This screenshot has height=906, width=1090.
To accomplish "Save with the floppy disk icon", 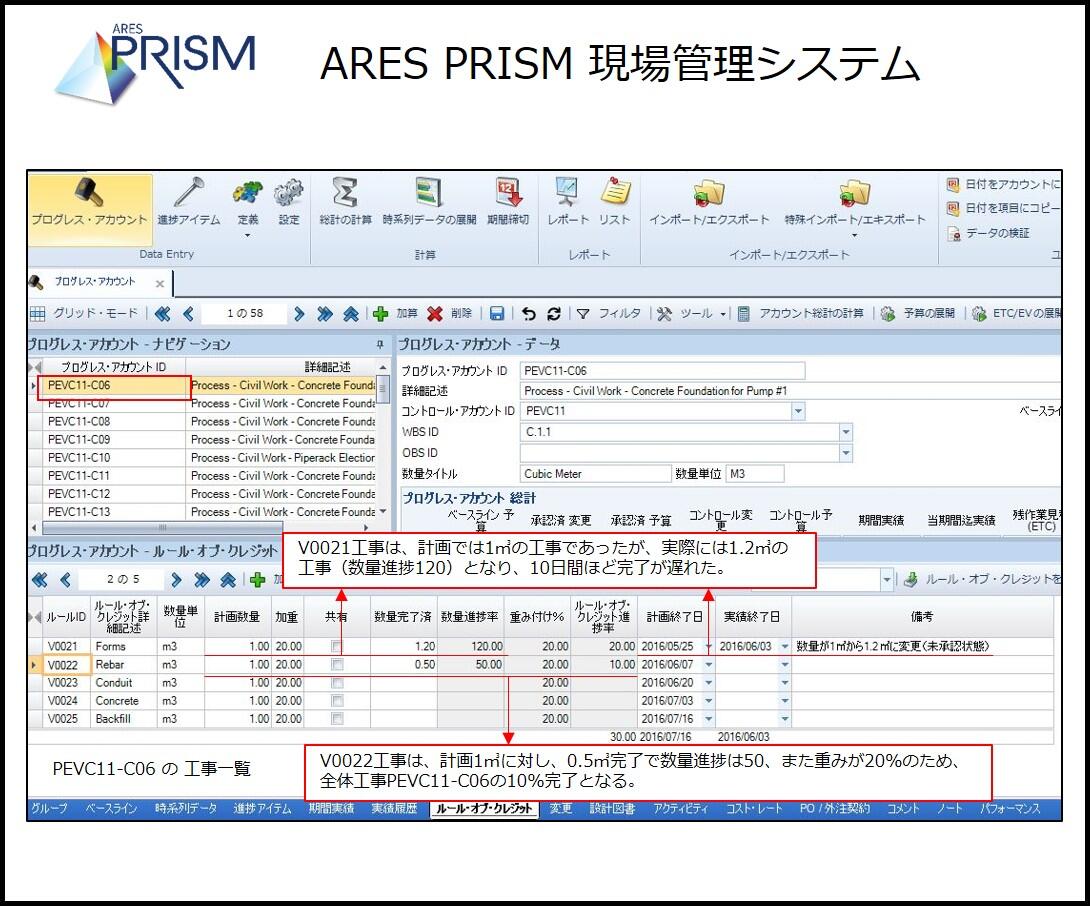I will click(496, 314).
